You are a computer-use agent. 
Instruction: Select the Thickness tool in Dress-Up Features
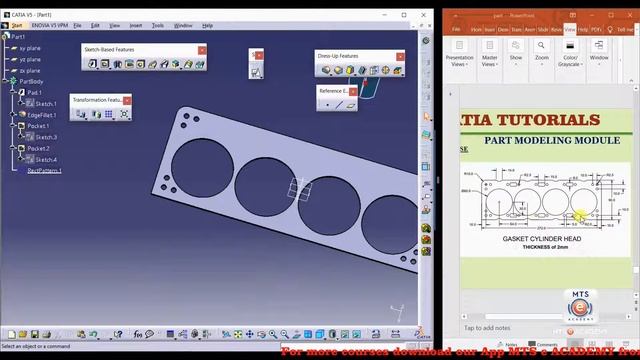click(374, 70)
